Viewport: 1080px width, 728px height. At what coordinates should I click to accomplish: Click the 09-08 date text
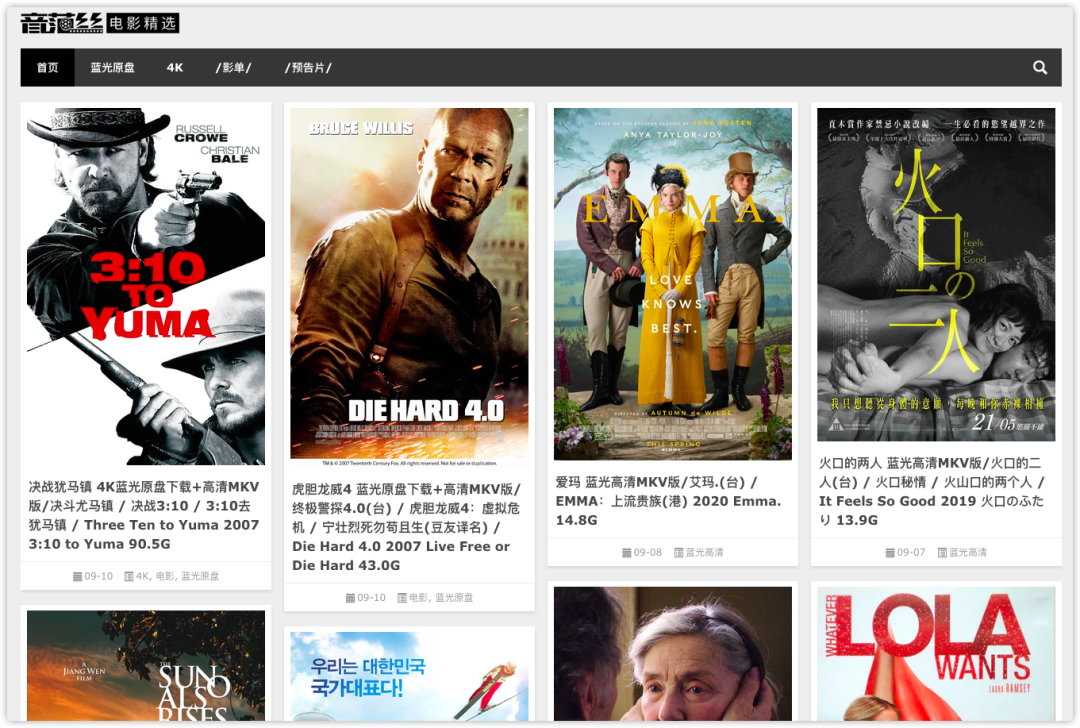647,552
